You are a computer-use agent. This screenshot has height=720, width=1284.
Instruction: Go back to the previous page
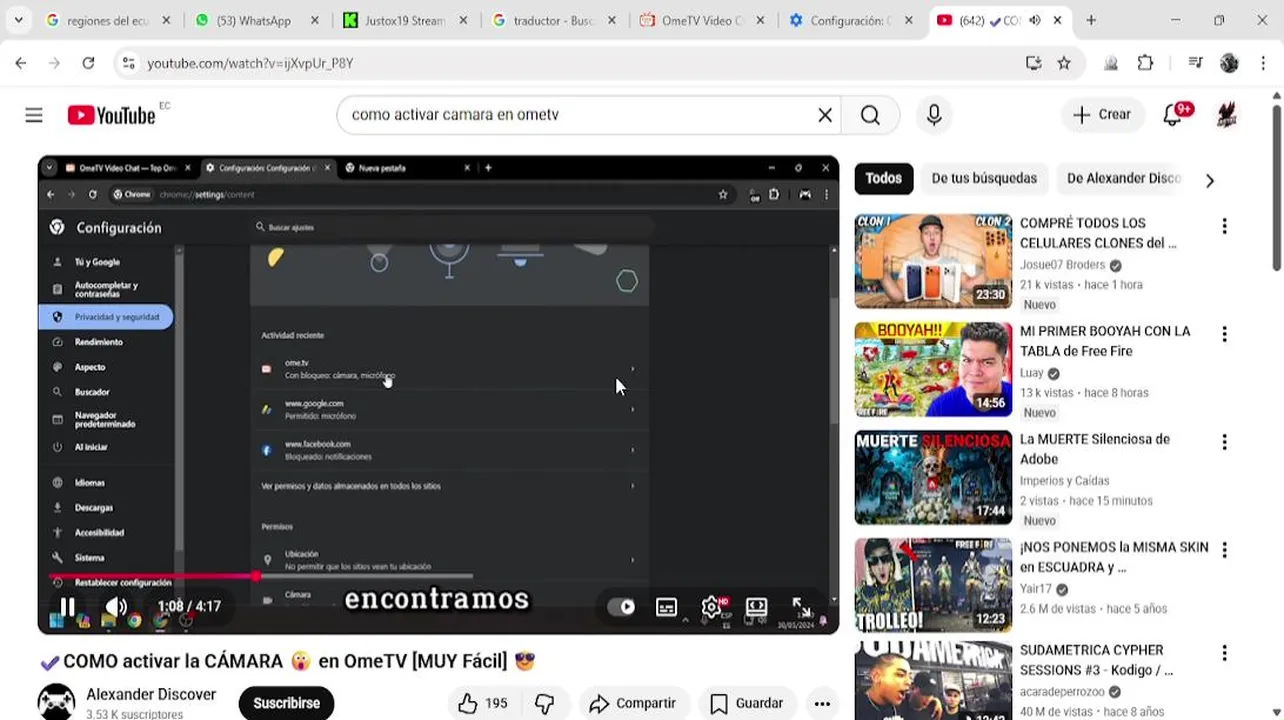tap(21, 63)
